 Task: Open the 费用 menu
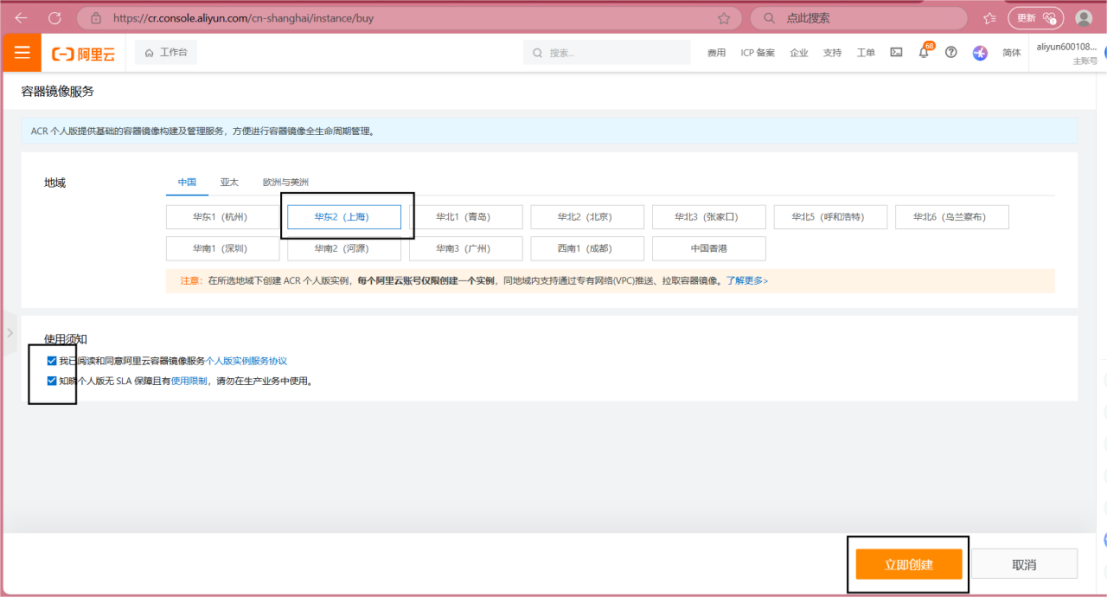(717, 53)
